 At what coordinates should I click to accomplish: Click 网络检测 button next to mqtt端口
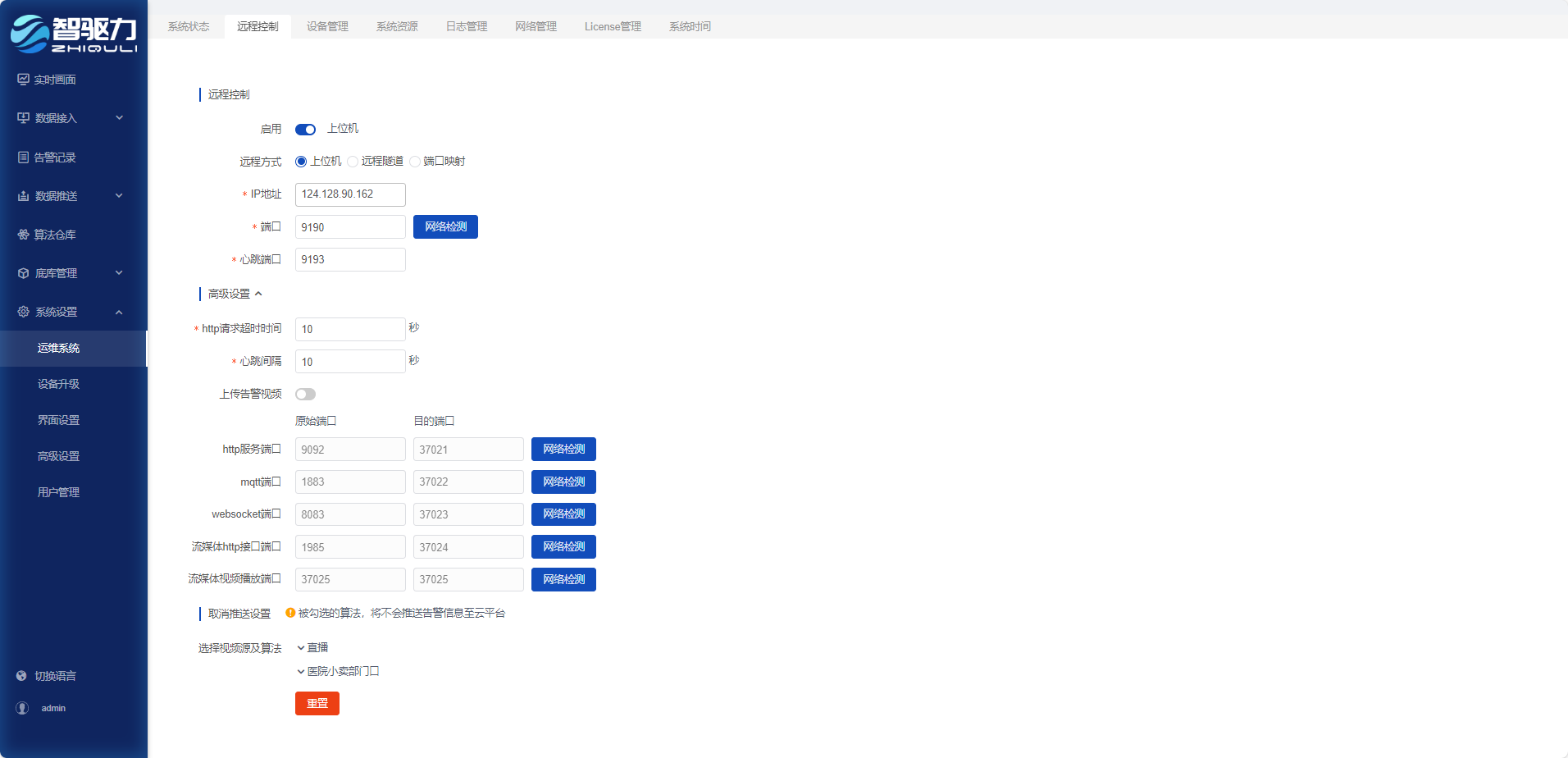click(563, 482)
